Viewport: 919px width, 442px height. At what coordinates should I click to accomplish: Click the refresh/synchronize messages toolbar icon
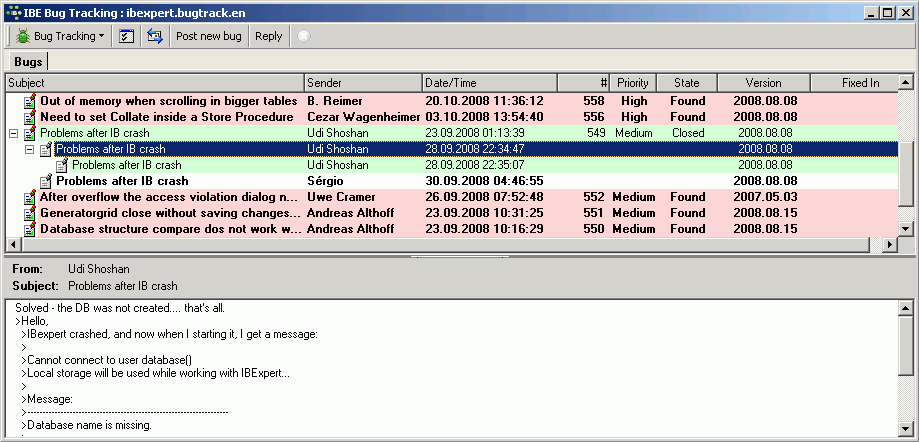click(155, 36)
